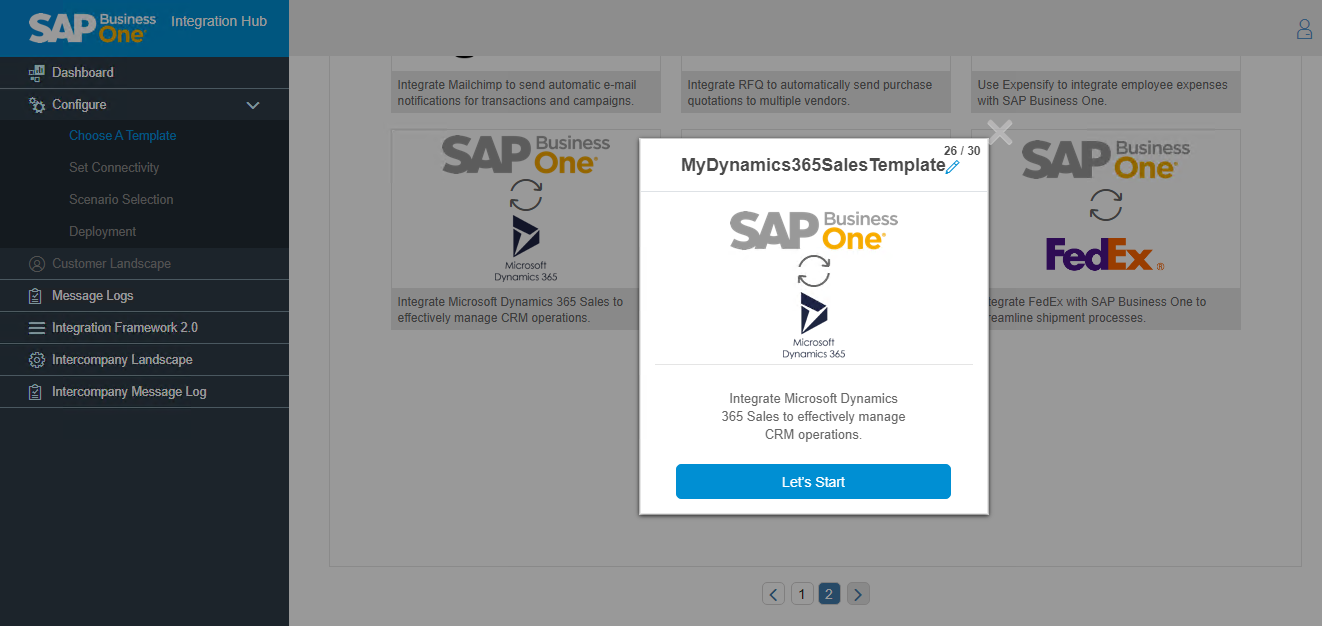Close the template dialog with X
The width and height of the screenshot is (1322, 626).
tap(1000, 132)
